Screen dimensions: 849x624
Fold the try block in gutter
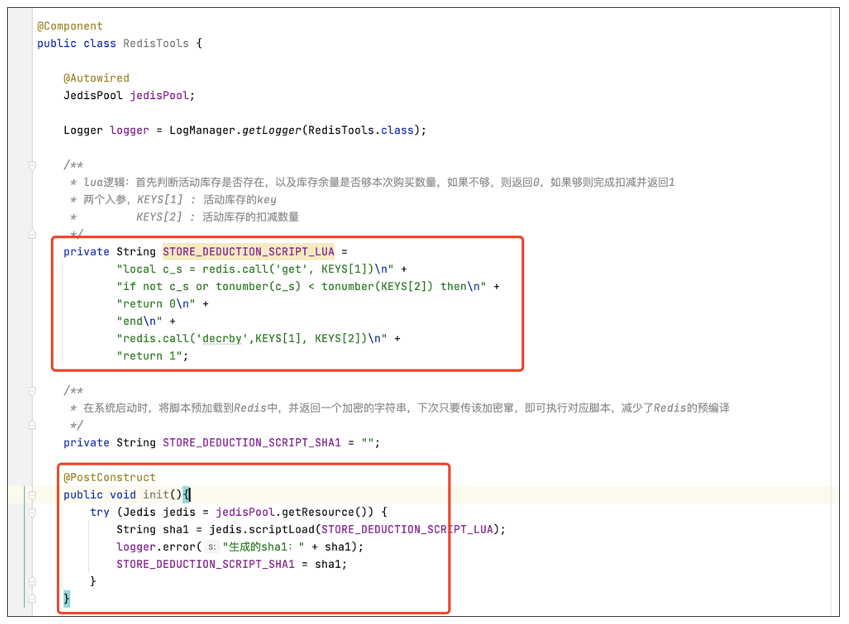[32, 512]
